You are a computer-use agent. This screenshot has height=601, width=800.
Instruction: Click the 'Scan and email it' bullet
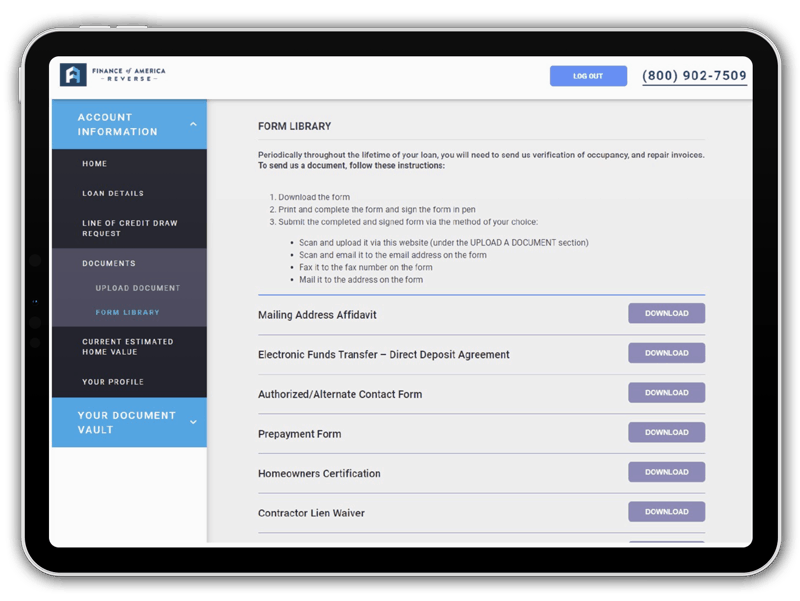(392, 255)
